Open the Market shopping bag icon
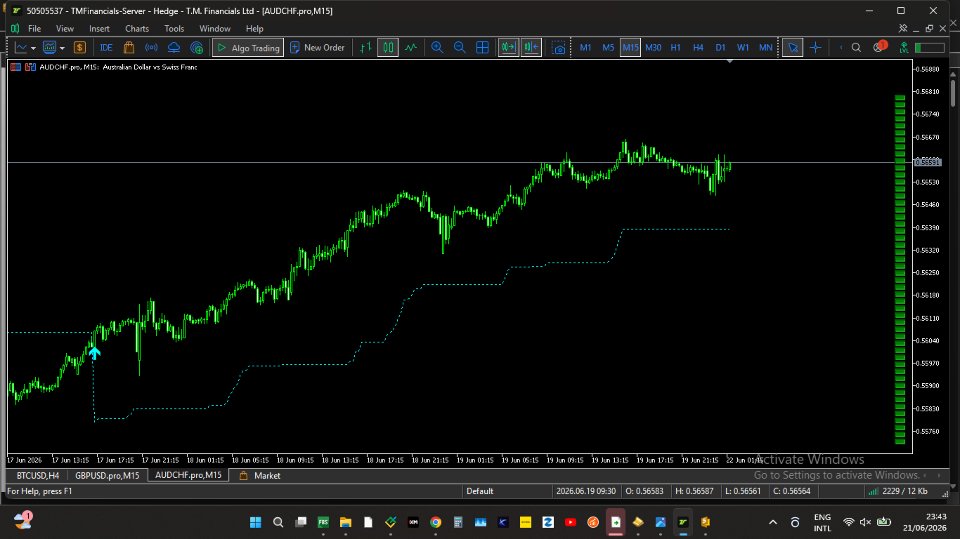This screenshot has height=539, width=960. pyautogui.click(x=129, y=47)
